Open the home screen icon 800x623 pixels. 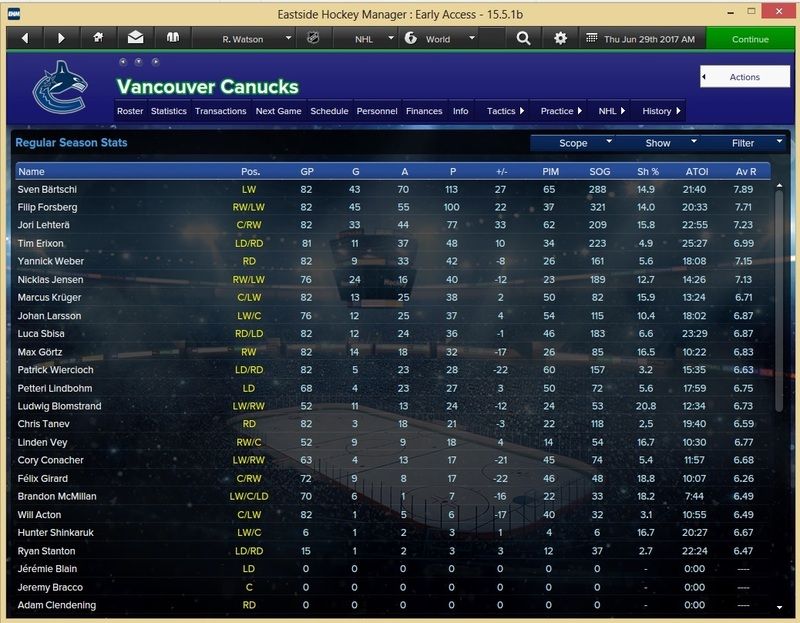click(98, 38)
